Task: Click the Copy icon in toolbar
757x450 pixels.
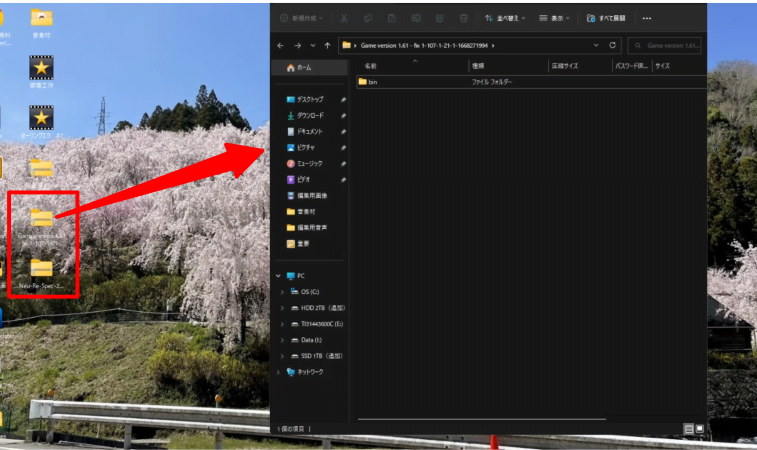Action: (368, 18)
